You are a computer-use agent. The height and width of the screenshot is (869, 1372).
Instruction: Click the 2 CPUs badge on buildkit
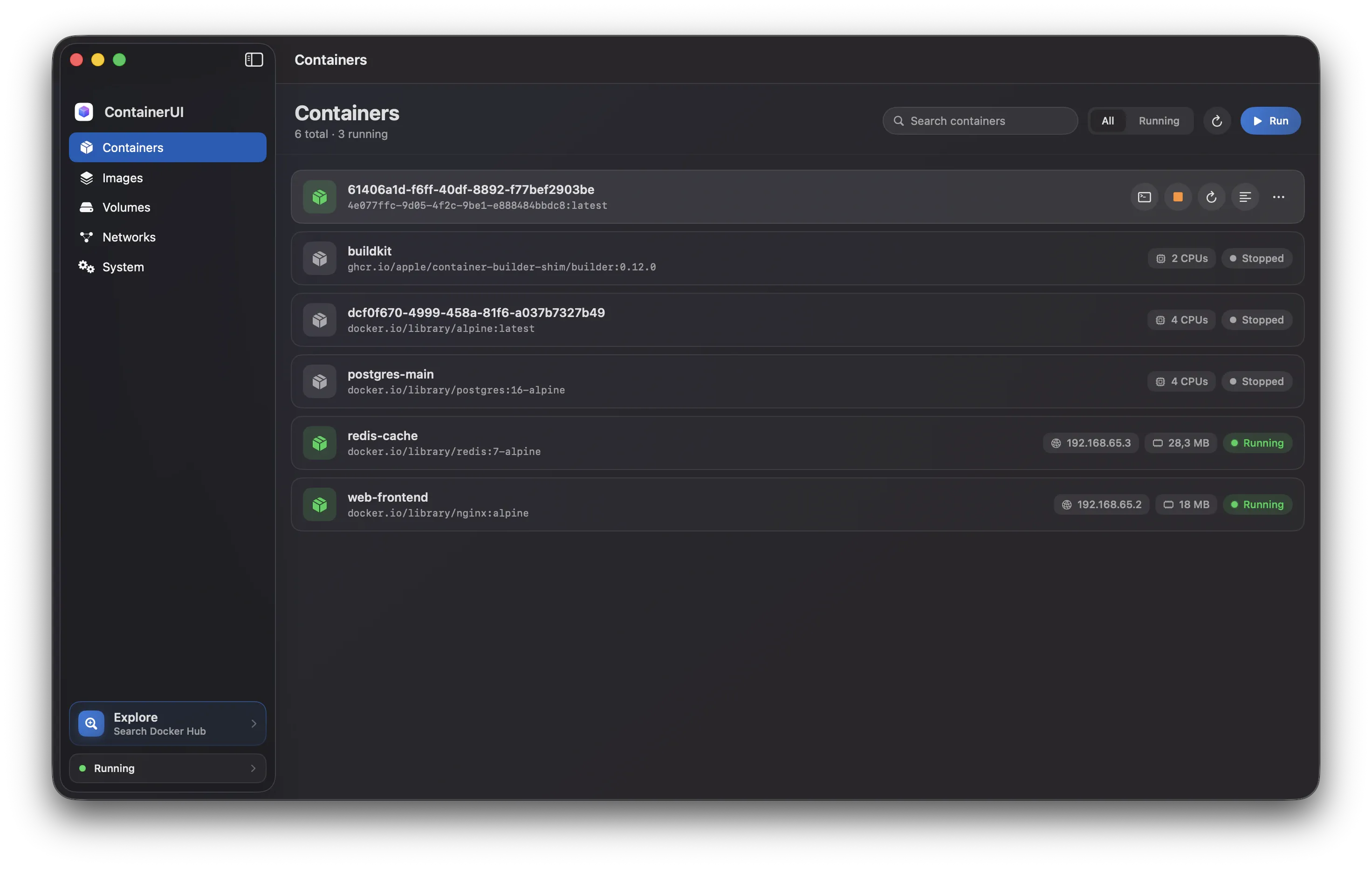[1182, 259]
